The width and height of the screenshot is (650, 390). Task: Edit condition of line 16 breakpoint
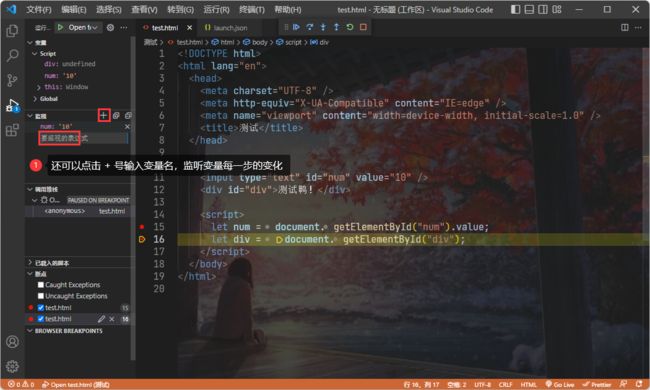tap(101, 319)
